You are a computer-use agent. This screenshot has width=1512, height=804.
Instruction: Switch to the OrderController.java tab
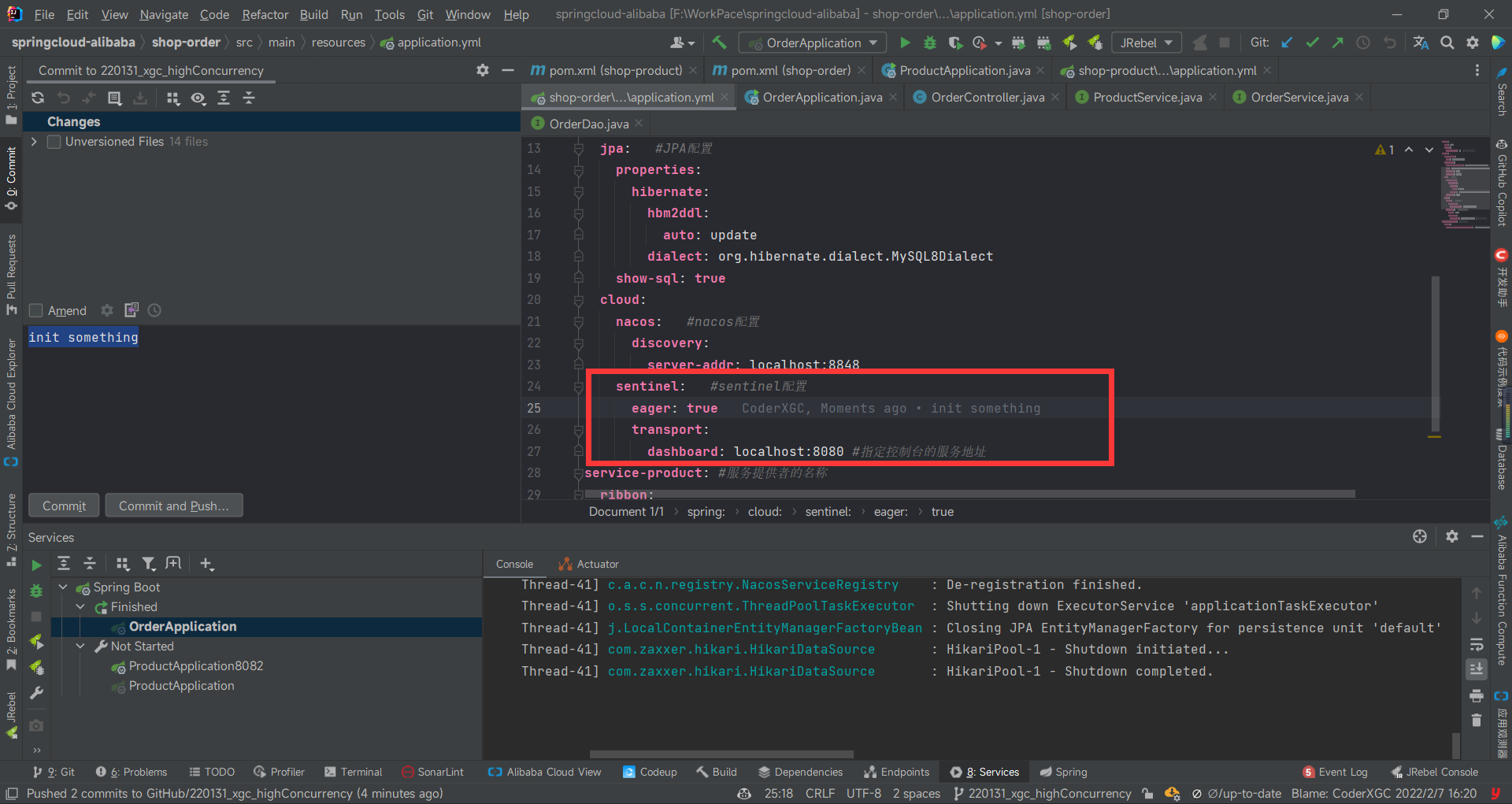pyautogui.click(x=987, y=97)
